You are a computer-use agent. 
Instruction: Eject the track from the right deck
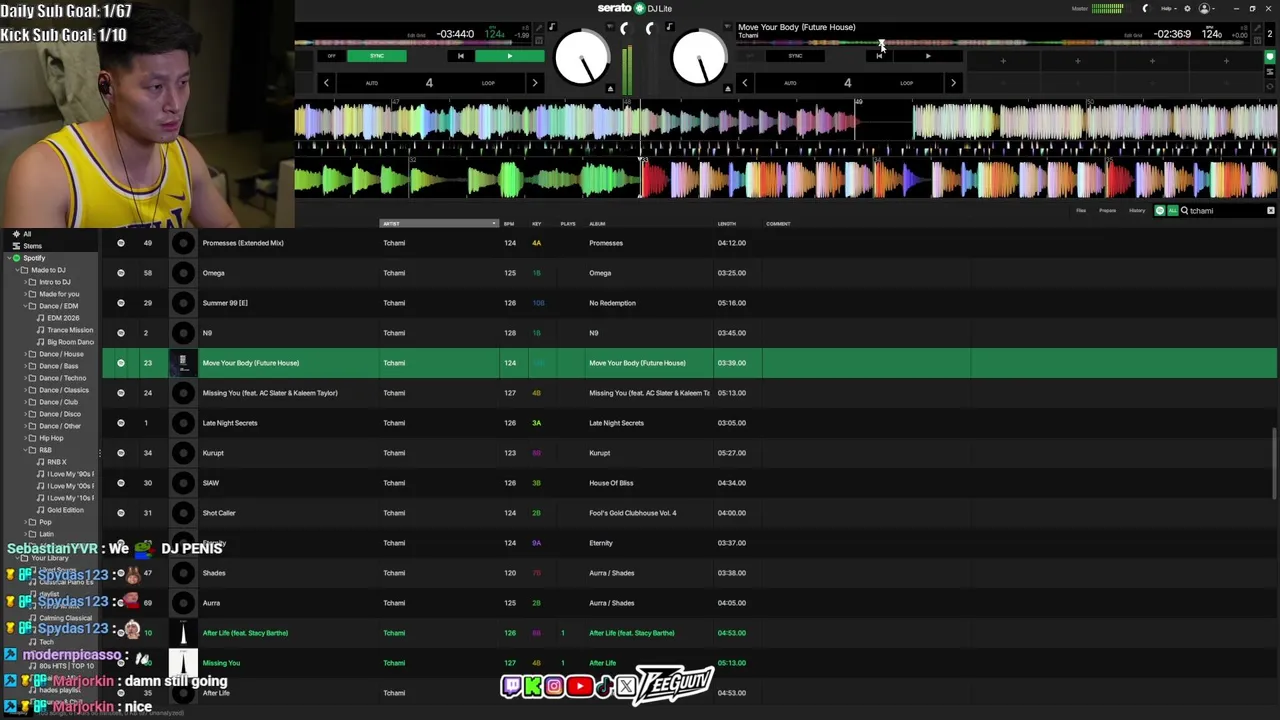pos(728,89)
